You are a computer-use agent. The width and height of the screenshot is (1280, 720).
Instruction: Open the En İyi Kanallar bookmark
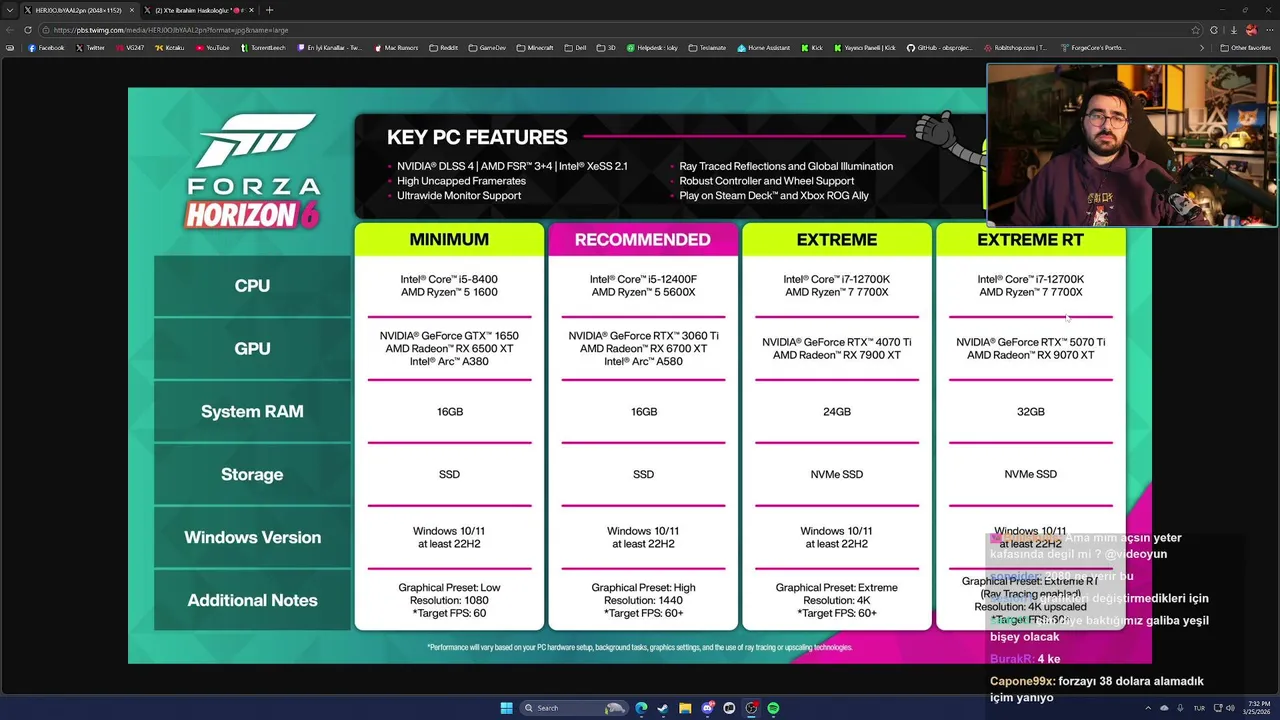tap(330, 47)
